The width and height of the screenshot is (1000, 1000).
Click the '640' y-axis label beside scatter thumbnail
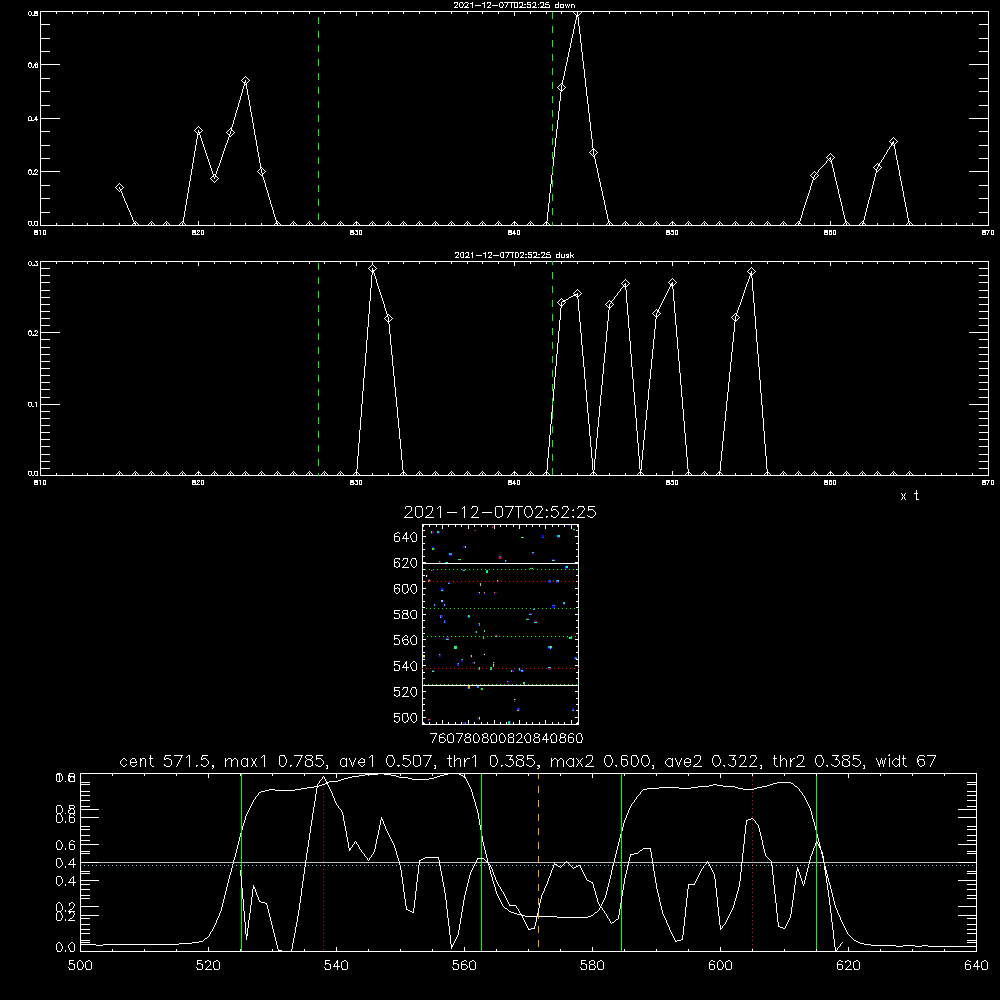406,538
